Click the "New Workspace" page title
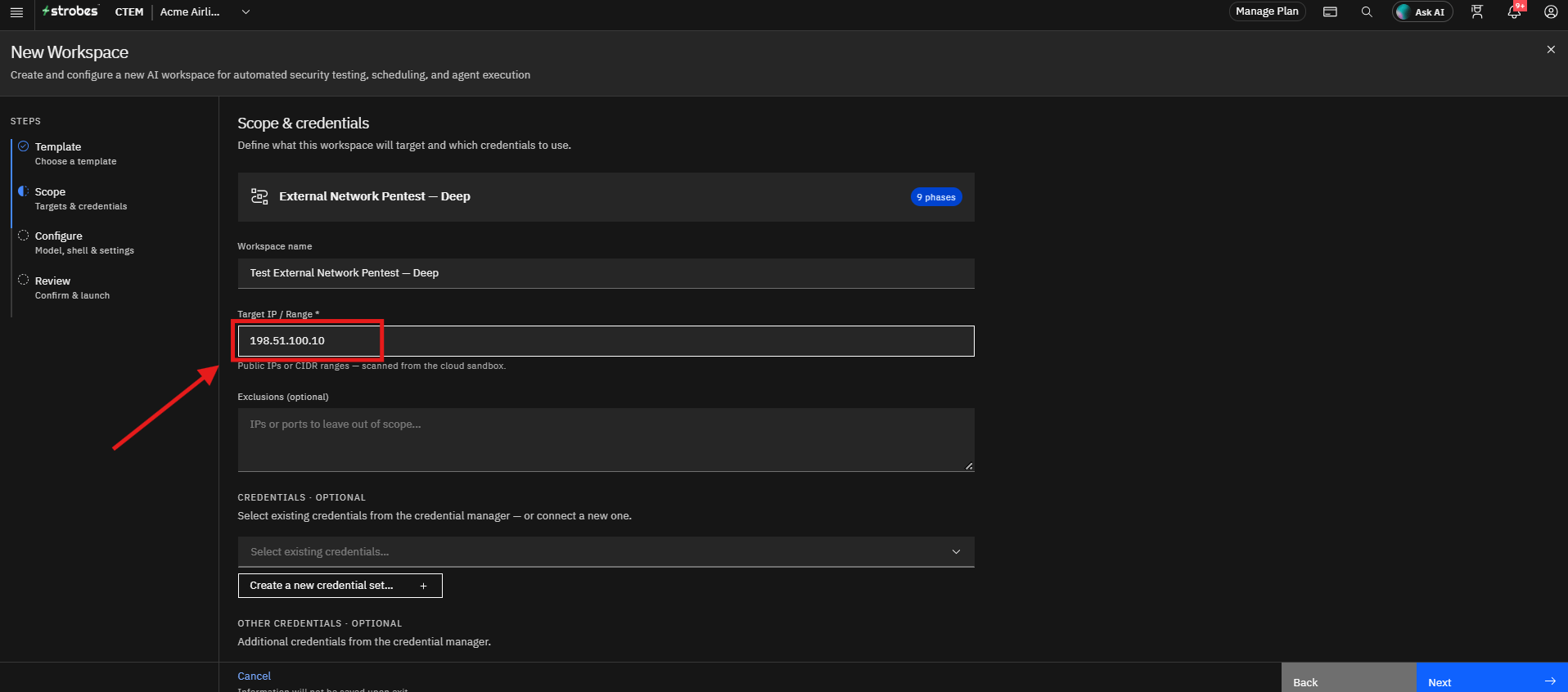1568x692 pixels. point(70,52)
